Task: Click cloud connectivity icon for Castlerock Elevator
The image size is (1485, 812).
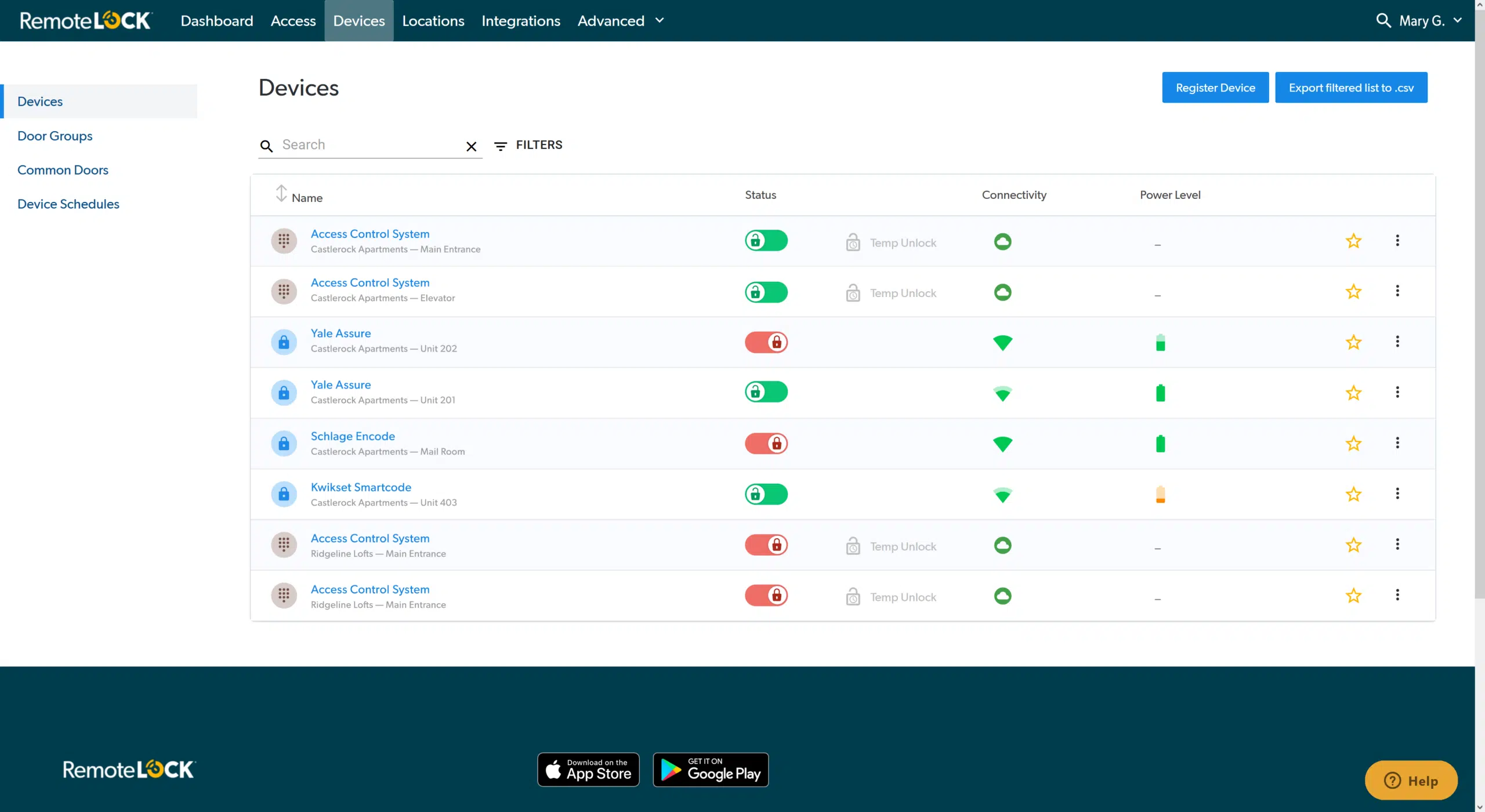Action: [x=1002, y=292]
